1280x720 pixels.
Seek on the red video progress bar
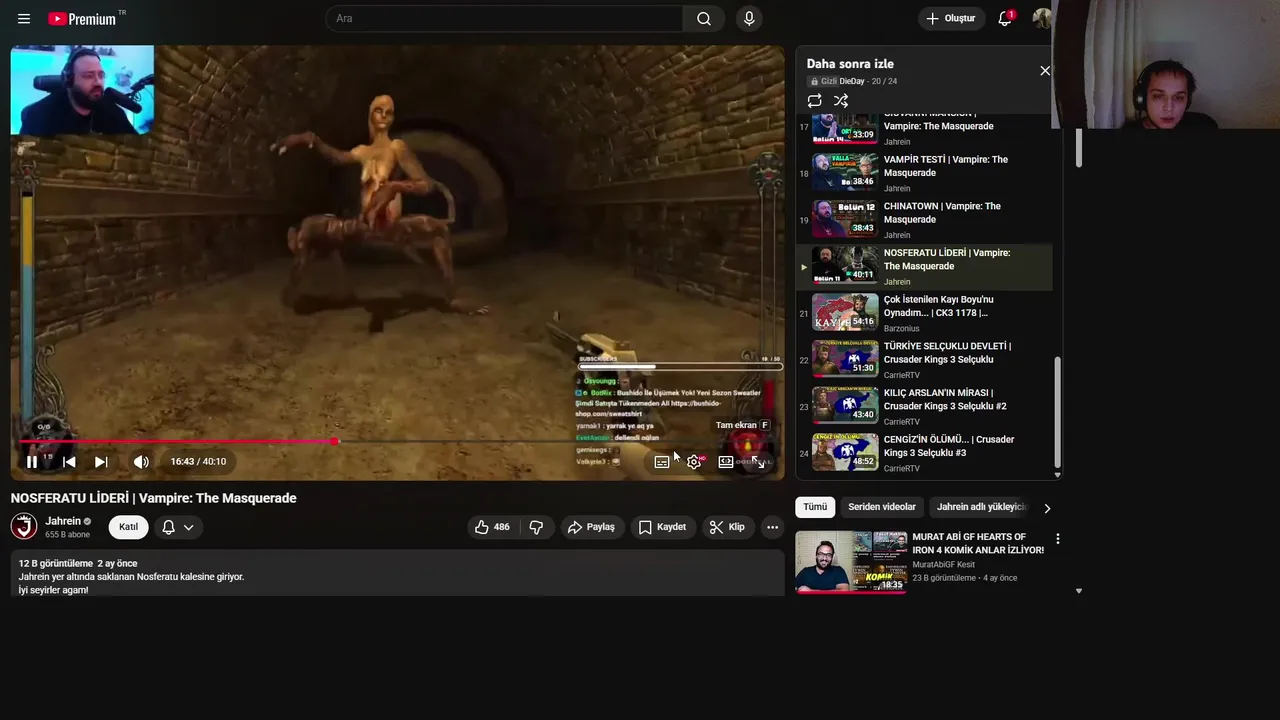click(x=397, y=441)
